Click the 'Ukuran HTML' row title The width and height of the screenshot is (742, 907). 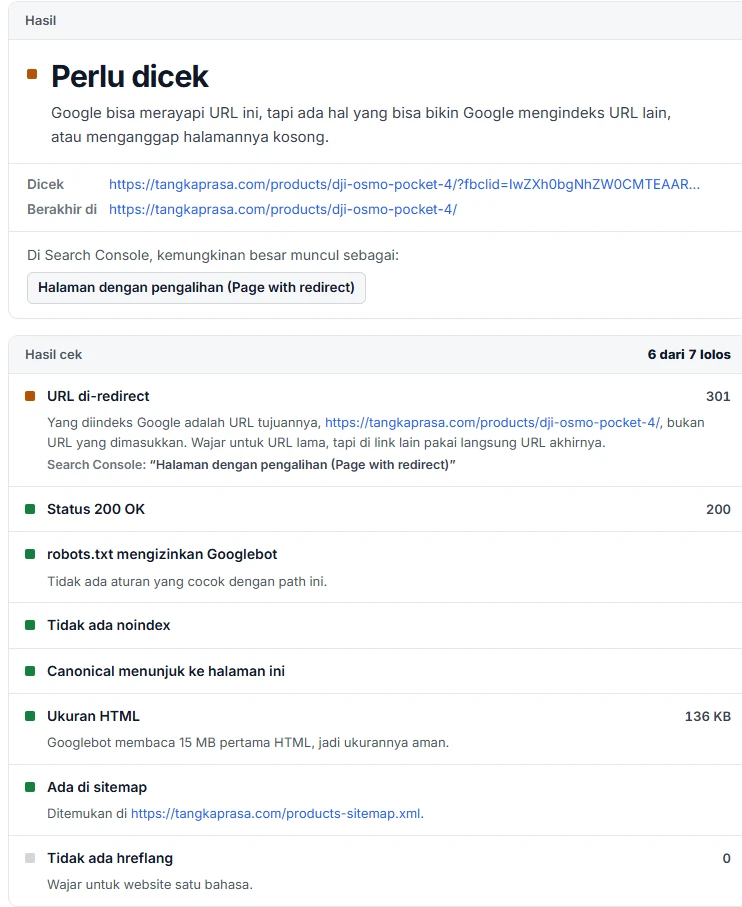point(93,716)
